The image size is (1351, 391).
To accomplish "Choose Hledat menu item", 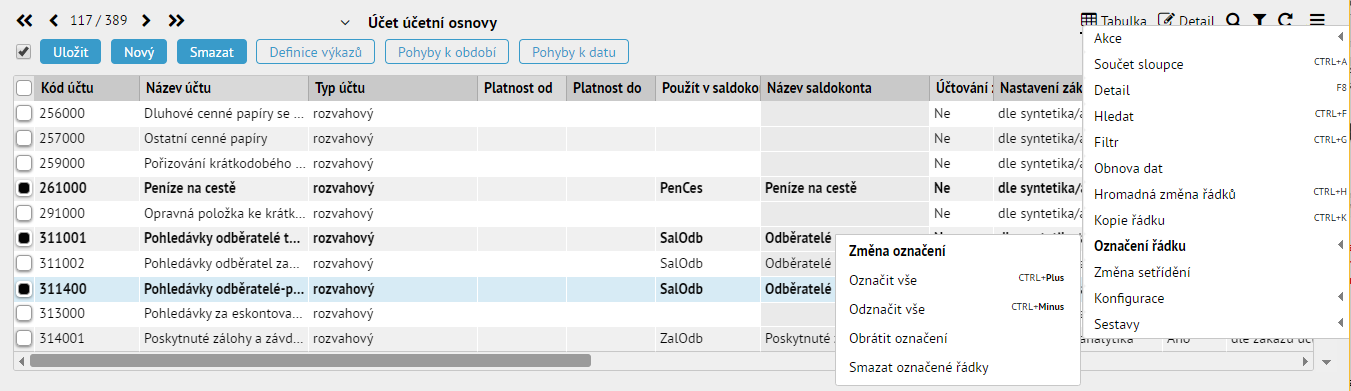I will [1216, 116].
